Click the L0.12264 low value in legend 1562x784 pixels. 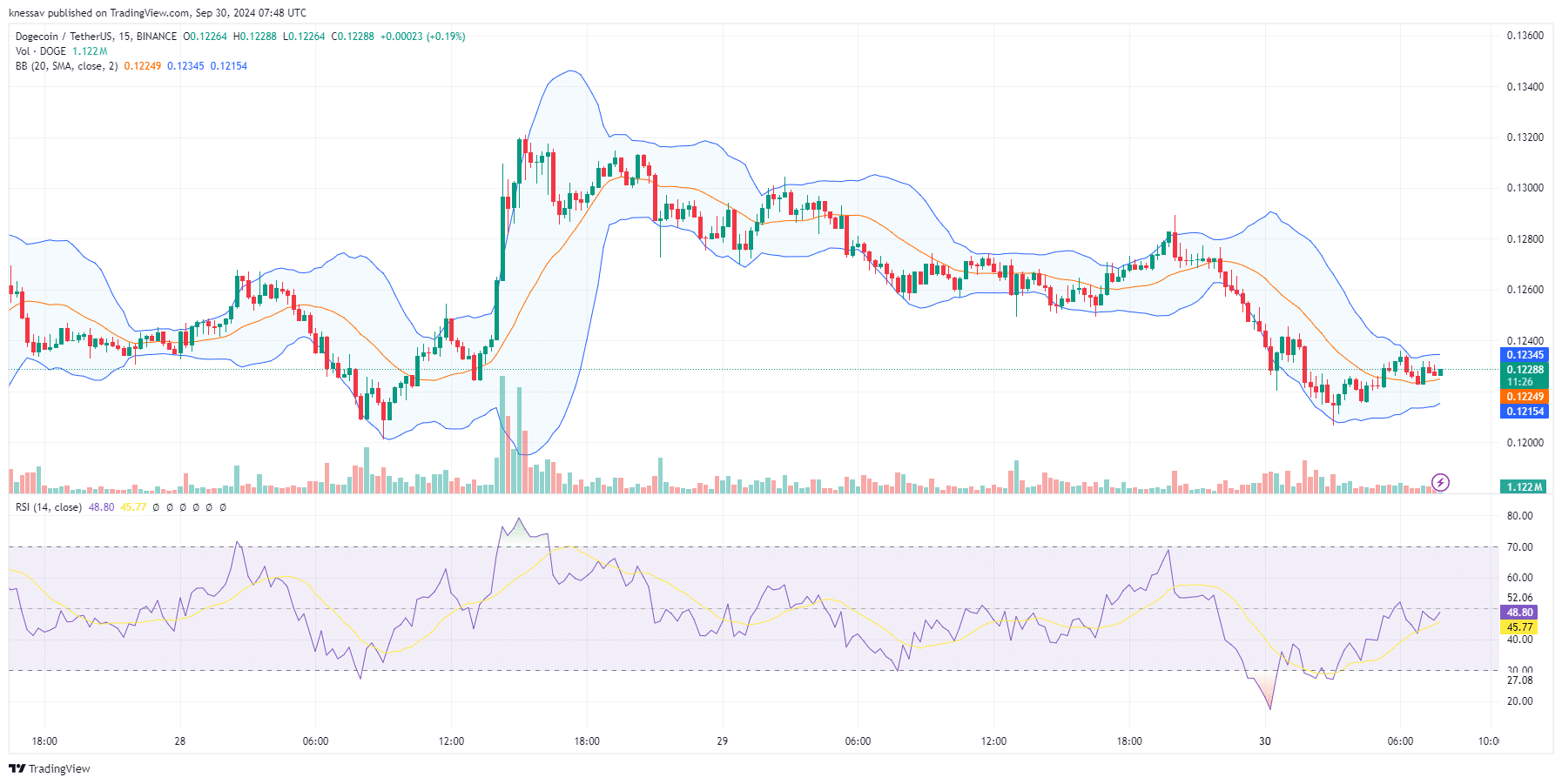pos(304,37)
